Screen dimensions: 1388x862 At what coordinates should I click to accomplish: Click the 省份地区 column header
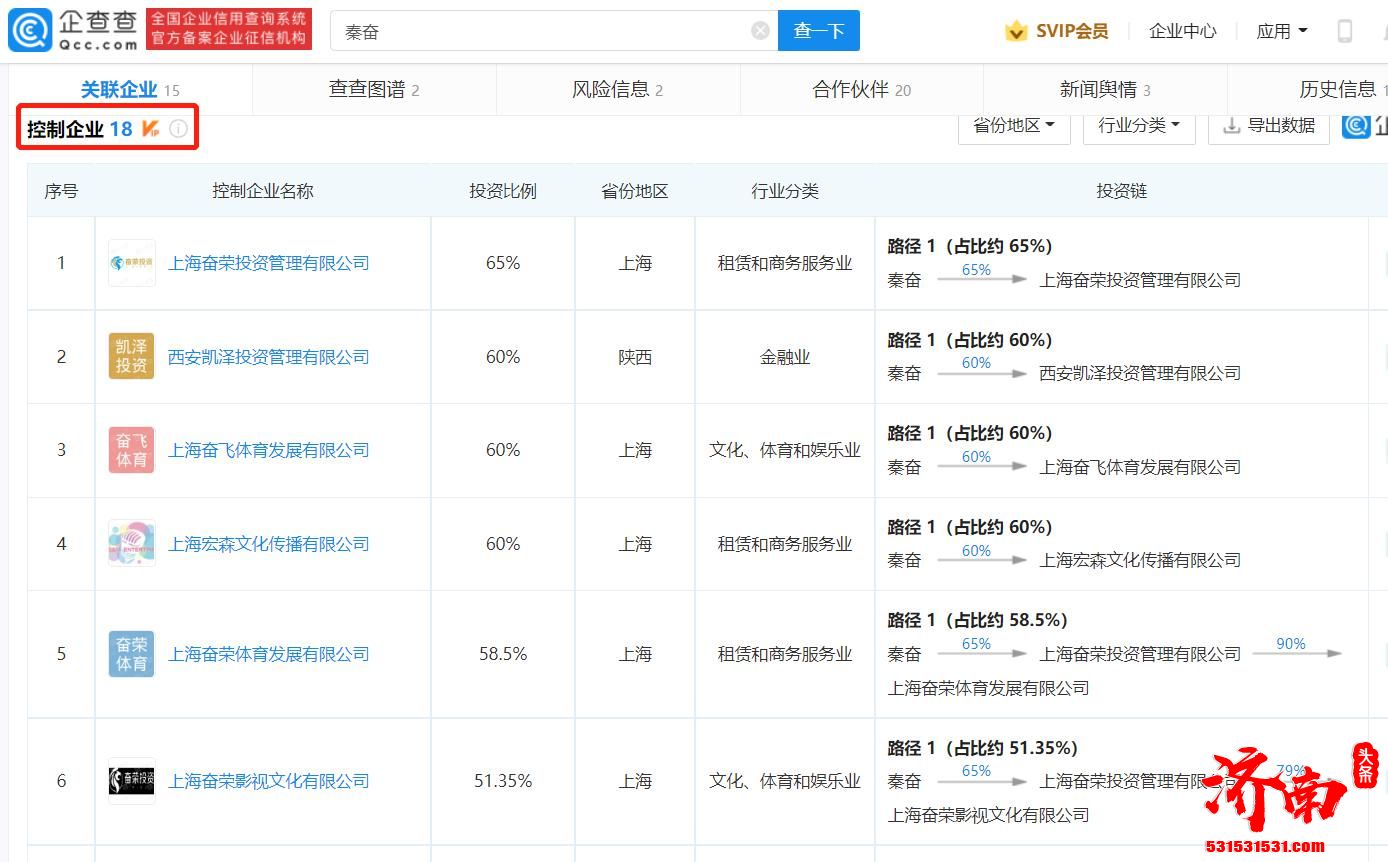coord(635,190)
